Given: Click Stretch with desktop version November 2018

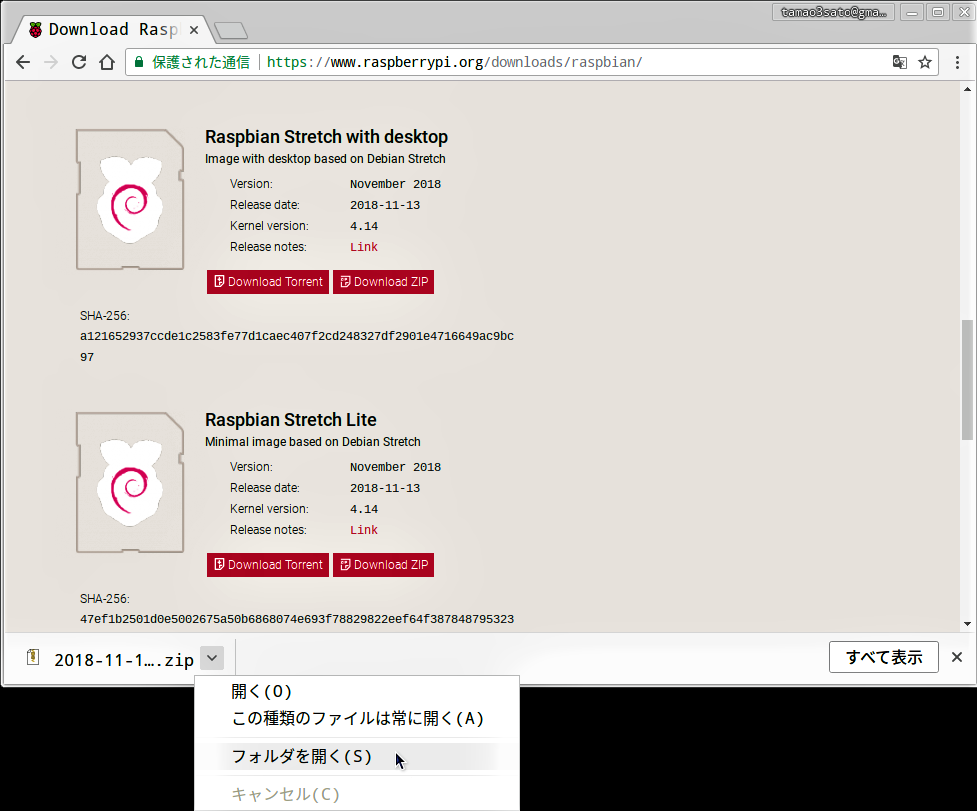Looking at the screenshot, I should [395, 184].
